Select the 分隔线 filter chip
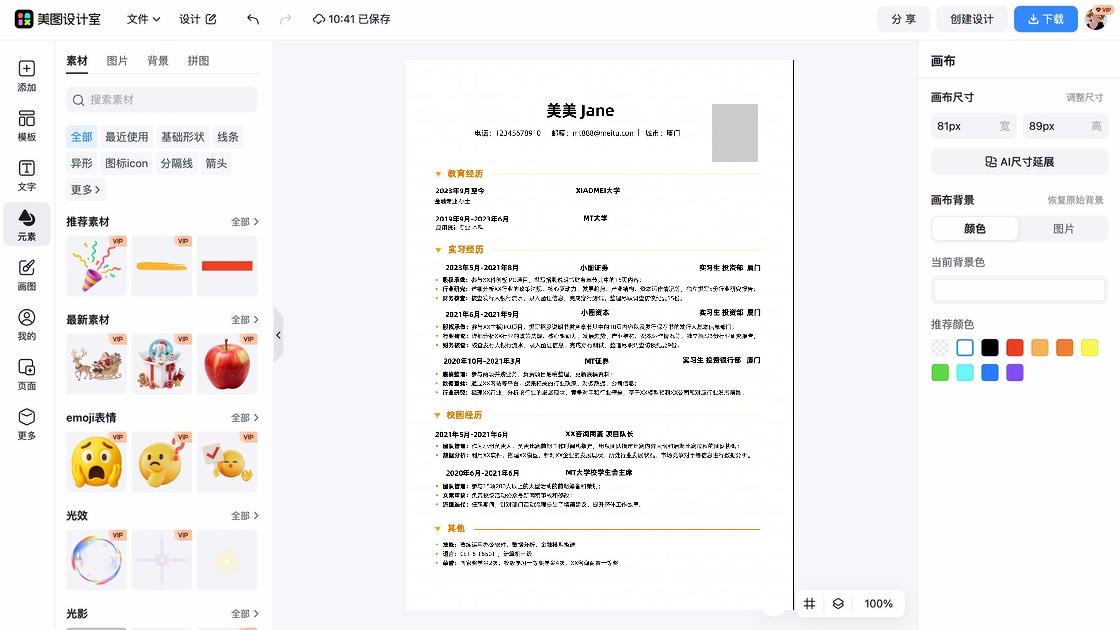Screen dimensions: 1120x630 coord(176,164)
